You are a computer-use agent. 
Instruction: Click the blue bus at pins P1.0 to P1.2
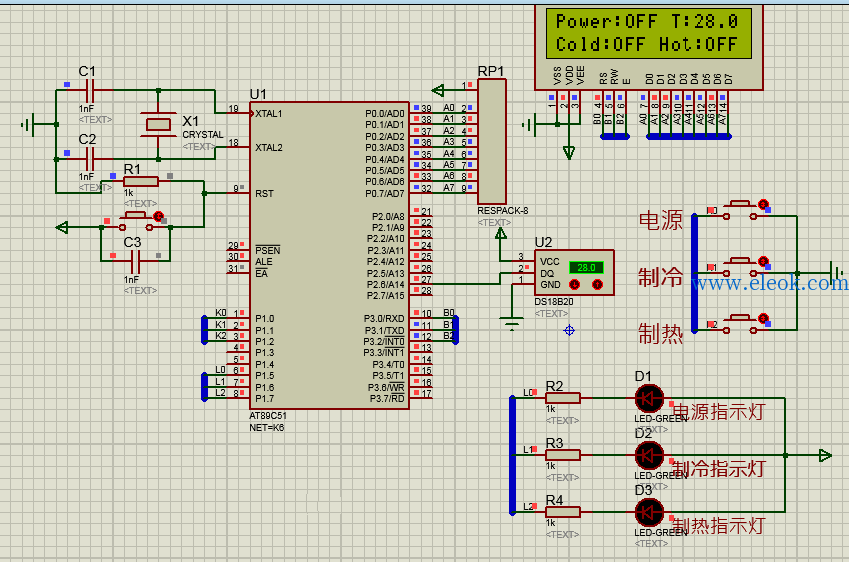[204, 330]
